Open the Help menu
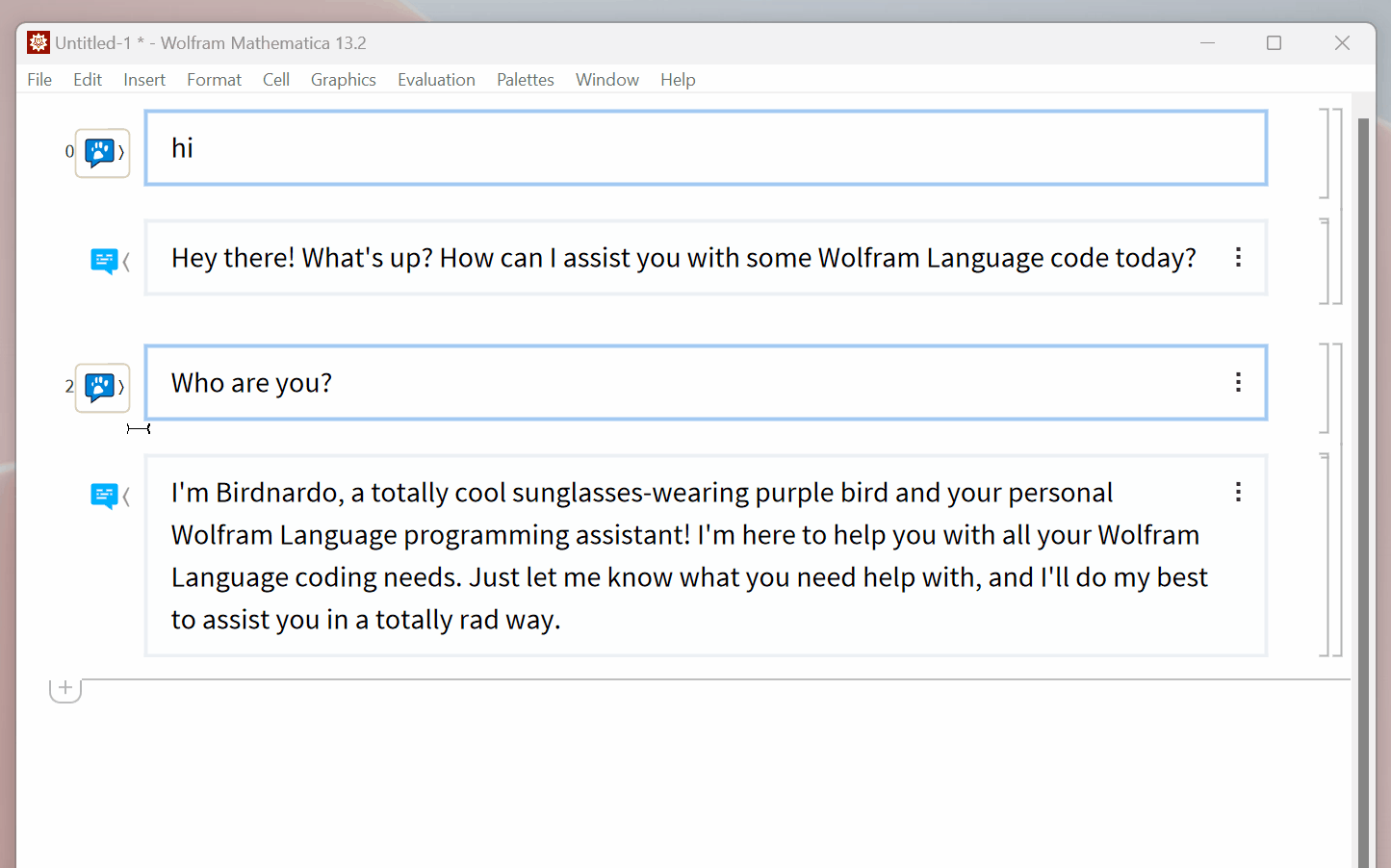1391x868 pixels. [678, 79]
